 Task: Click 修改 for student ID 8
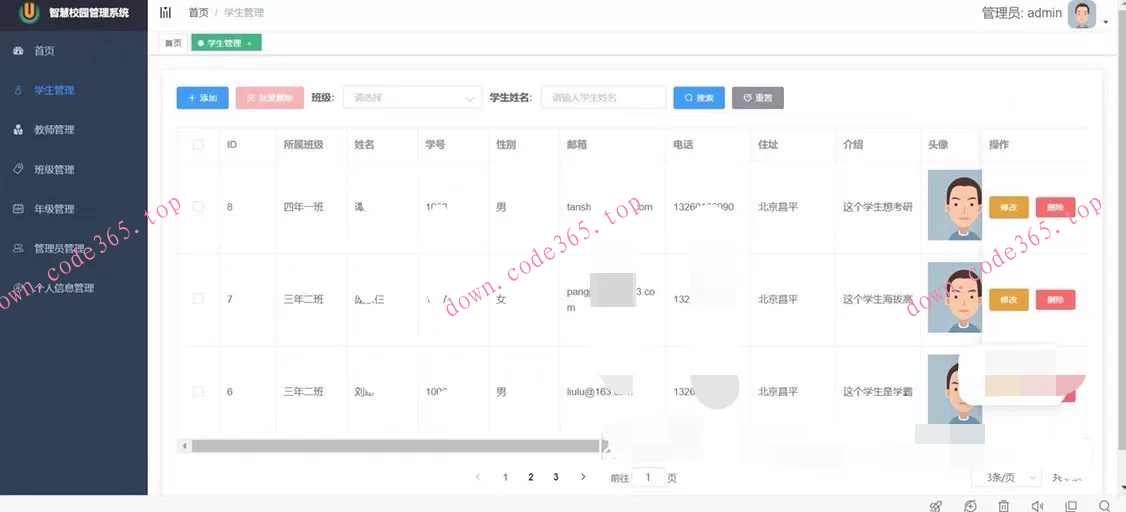click(x=1009, y=208)
